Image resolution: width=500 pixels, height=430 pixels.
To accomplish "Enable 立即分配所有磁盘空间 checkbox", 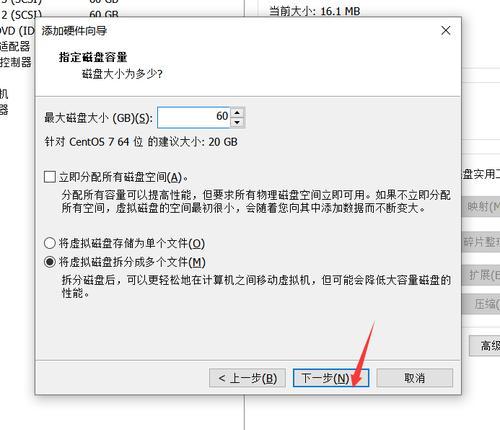I will (50, 177).
